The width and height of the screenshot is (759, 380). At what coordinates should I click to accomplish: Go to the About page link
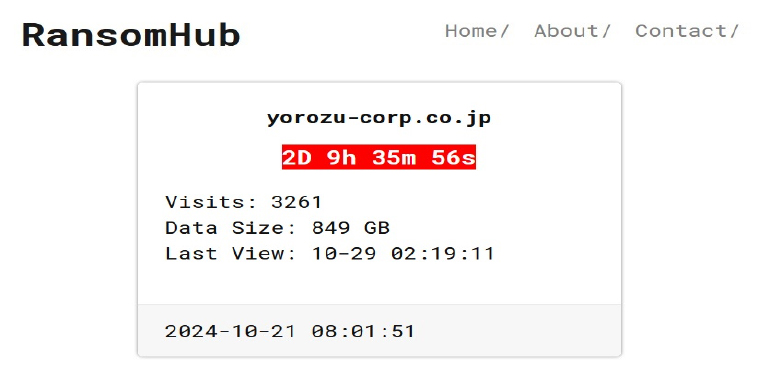click(x=572, y=31)
